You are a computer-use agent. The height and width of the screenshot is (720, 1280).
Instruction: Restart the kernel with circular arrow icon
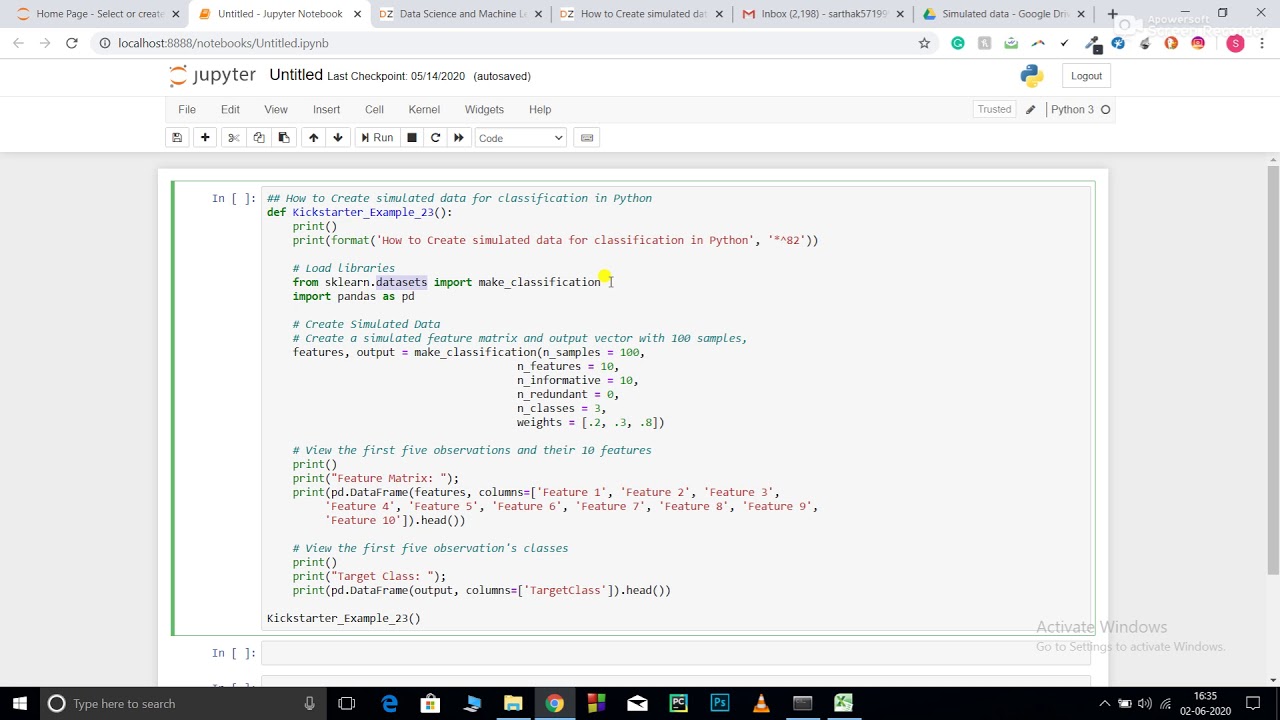435,138
